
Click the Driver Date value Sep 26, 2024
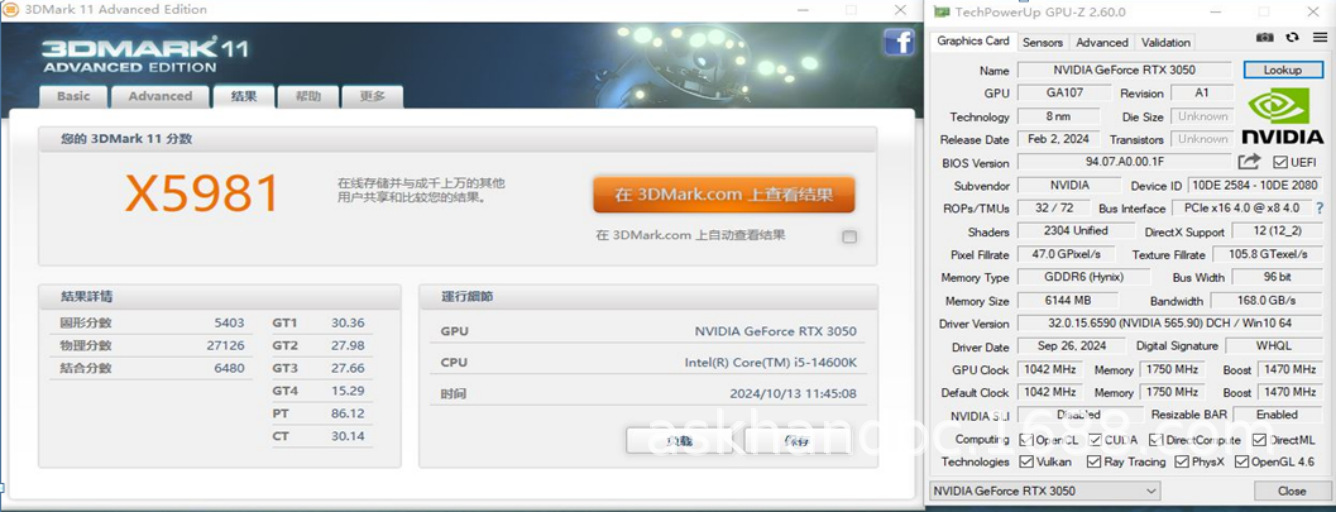point(1072,346)
